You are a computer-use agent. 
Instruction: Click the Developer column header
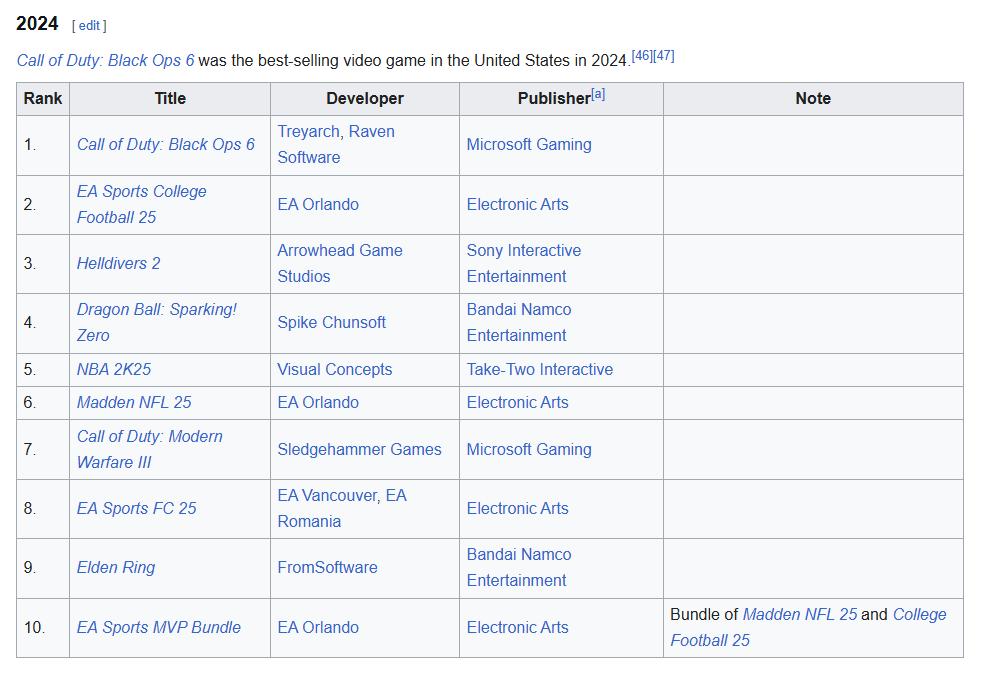pyautogui.click(x=365, y=99)
